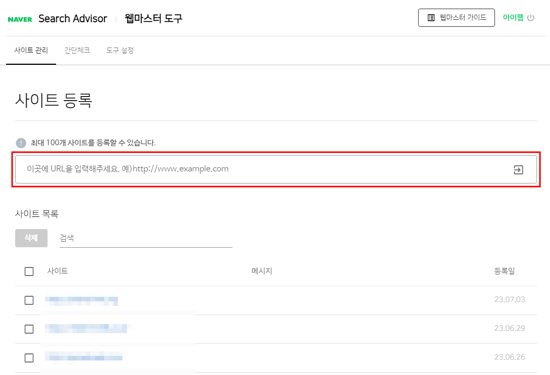Click the logout power icon
This screenshot has height=375, width=550.
pyautogui.click(x=531, y=18)
